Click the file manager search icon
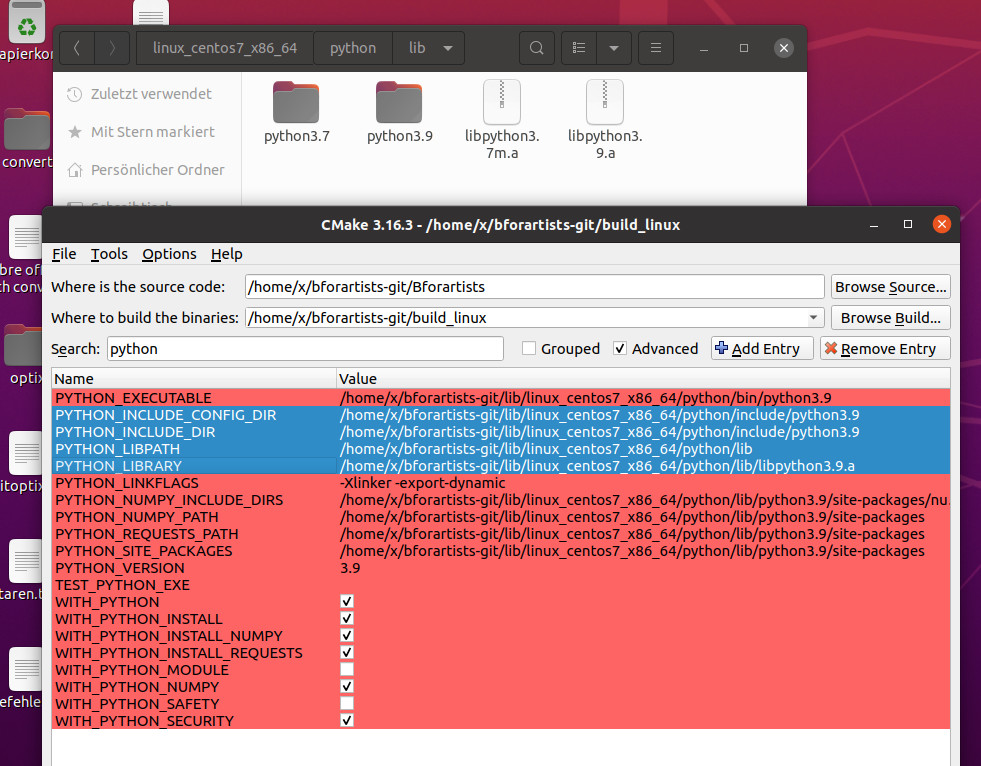The width and height of the screenshot is (981, 766). [x=537, y=48]
